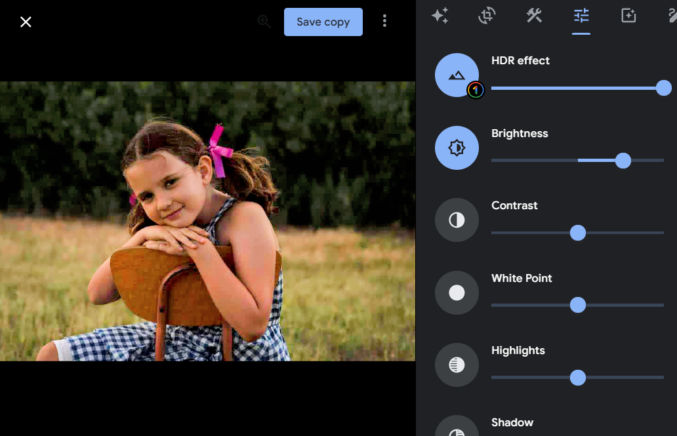
Task: Toggle the Highlights round icon
Action: click(x=456, y=365)
